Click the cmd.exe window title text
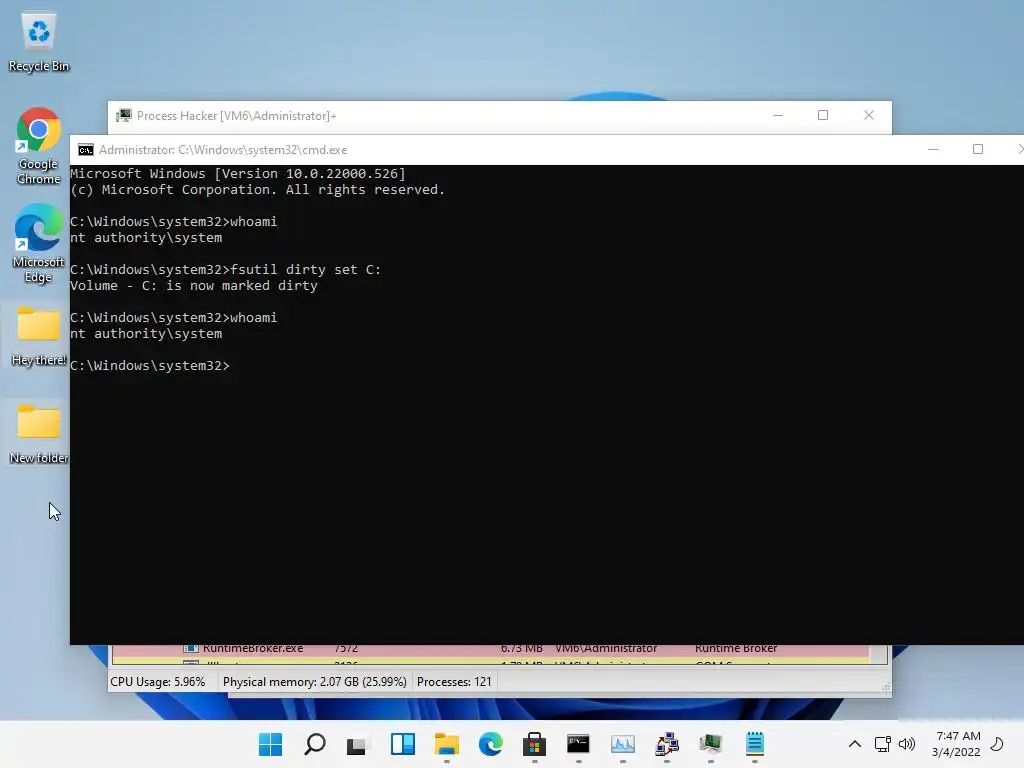1024x768 pixels. click(x=223, y=150)
